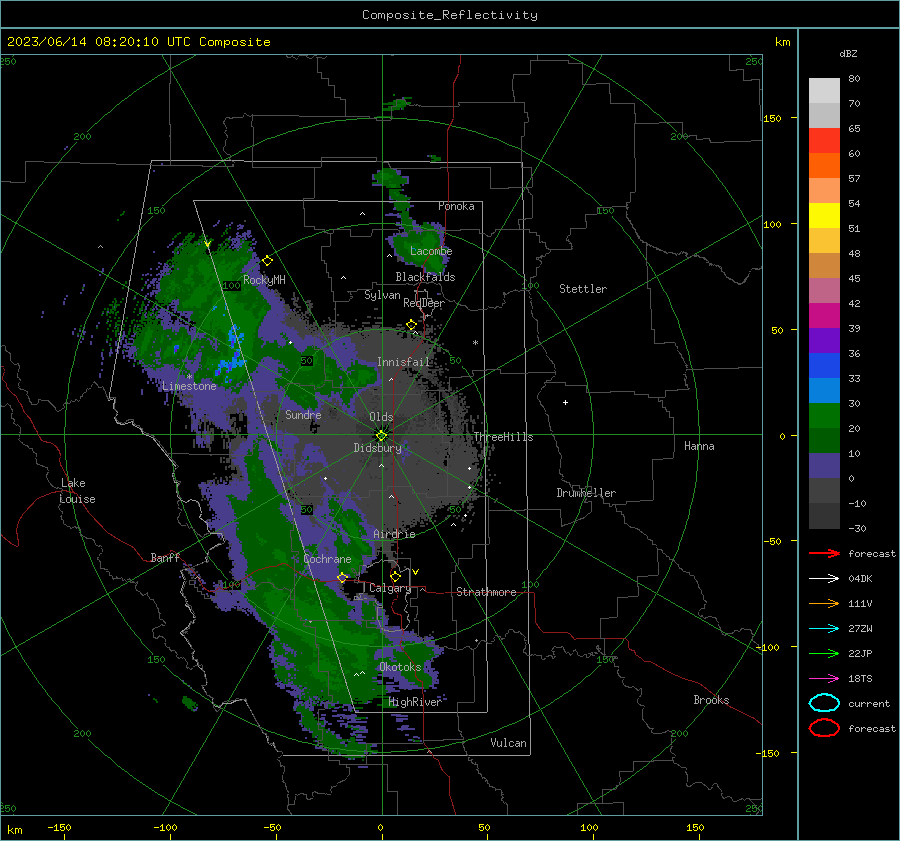Click the Lake Louise label

point(77,491)
